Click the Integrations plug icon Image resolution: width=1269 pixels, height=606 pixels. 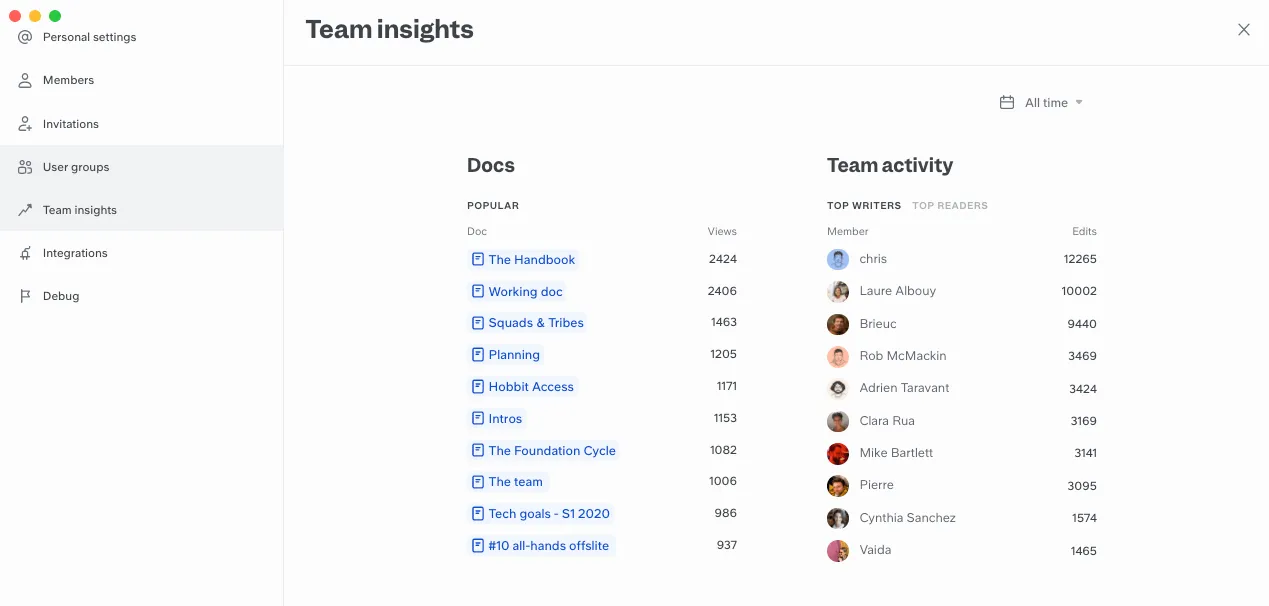point(25,253)
